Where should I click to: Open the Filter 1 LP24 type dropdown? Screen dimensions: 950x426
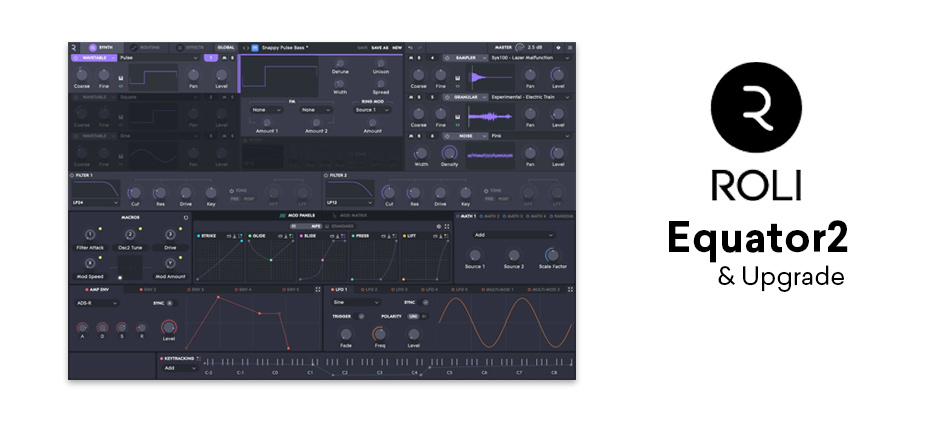point(96,202)
